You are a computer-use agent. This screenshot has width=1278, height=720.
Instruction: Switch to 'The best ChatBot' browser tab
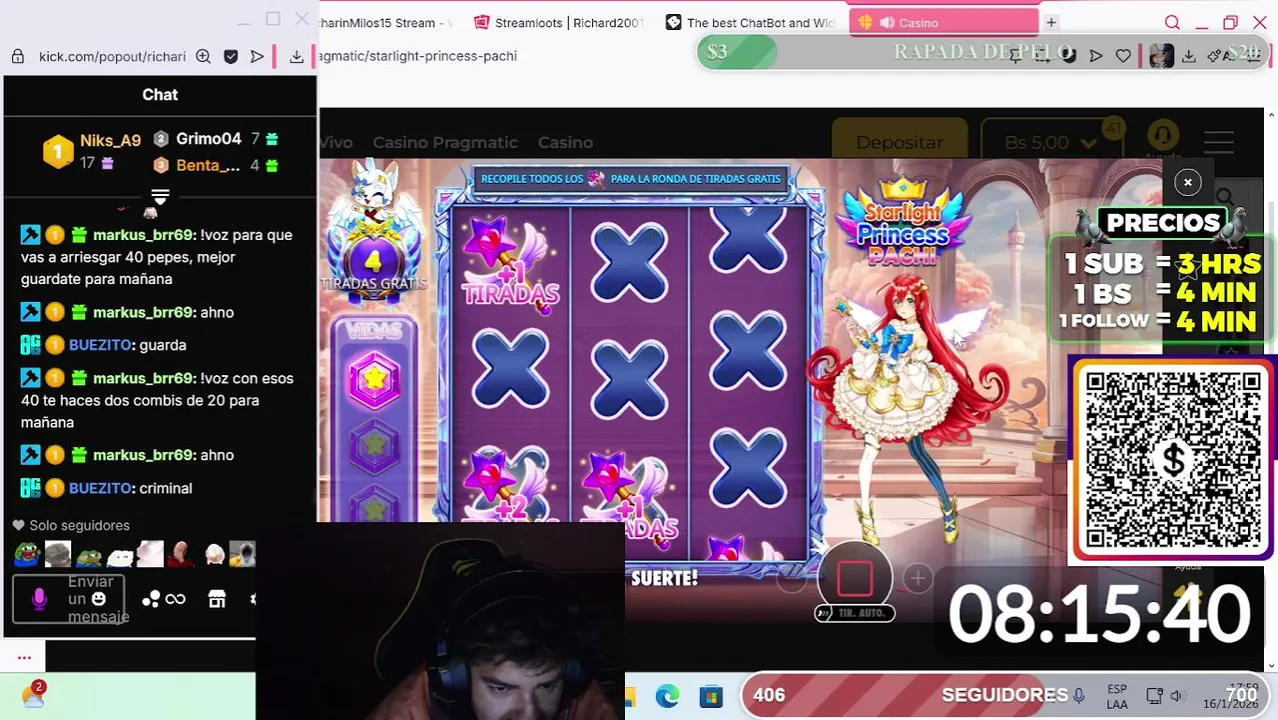click(750, 22)
